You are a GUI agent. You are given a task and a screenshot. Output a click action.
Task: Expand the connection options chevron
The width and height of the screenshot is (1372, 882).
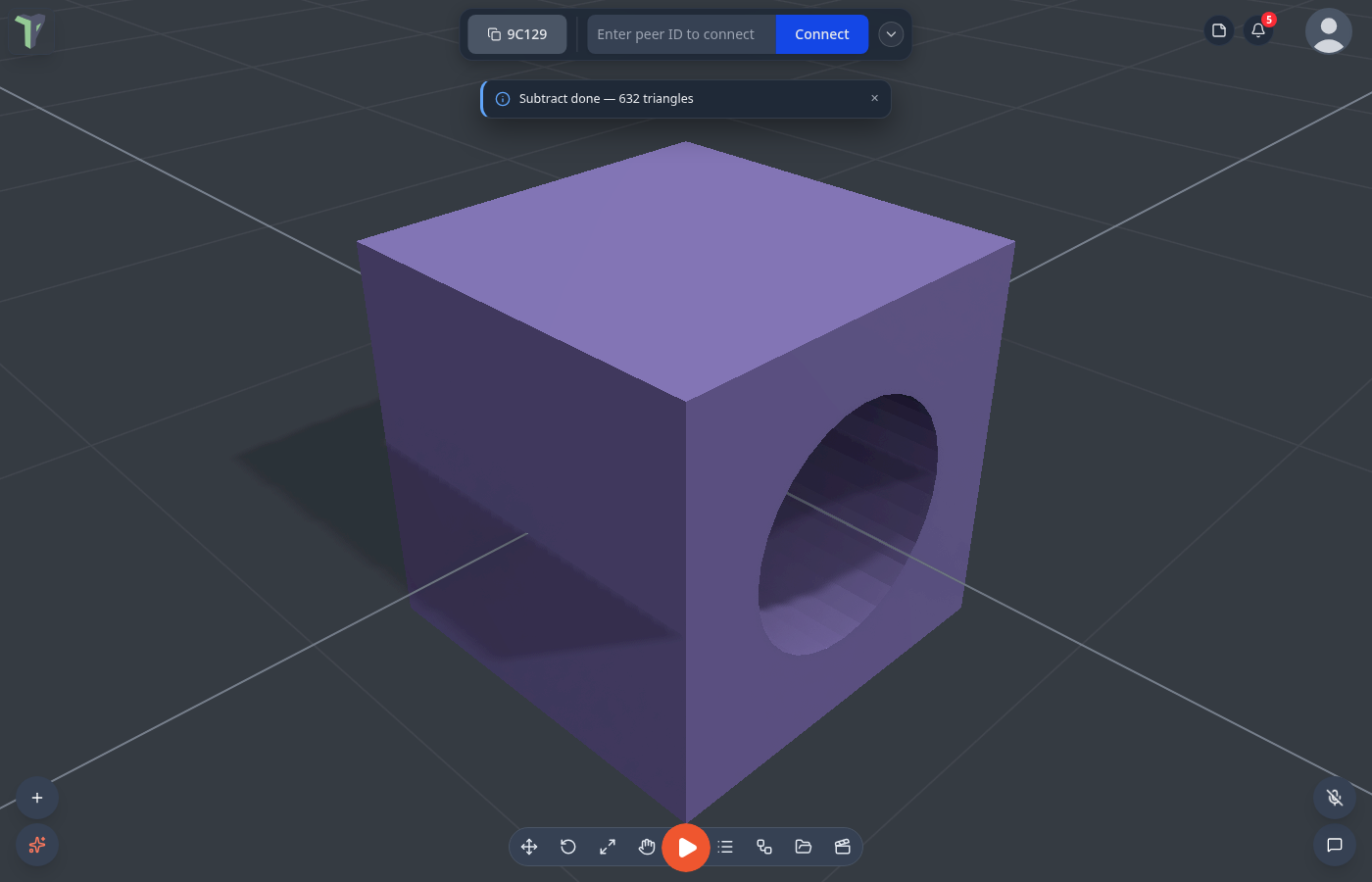point(891,34)
